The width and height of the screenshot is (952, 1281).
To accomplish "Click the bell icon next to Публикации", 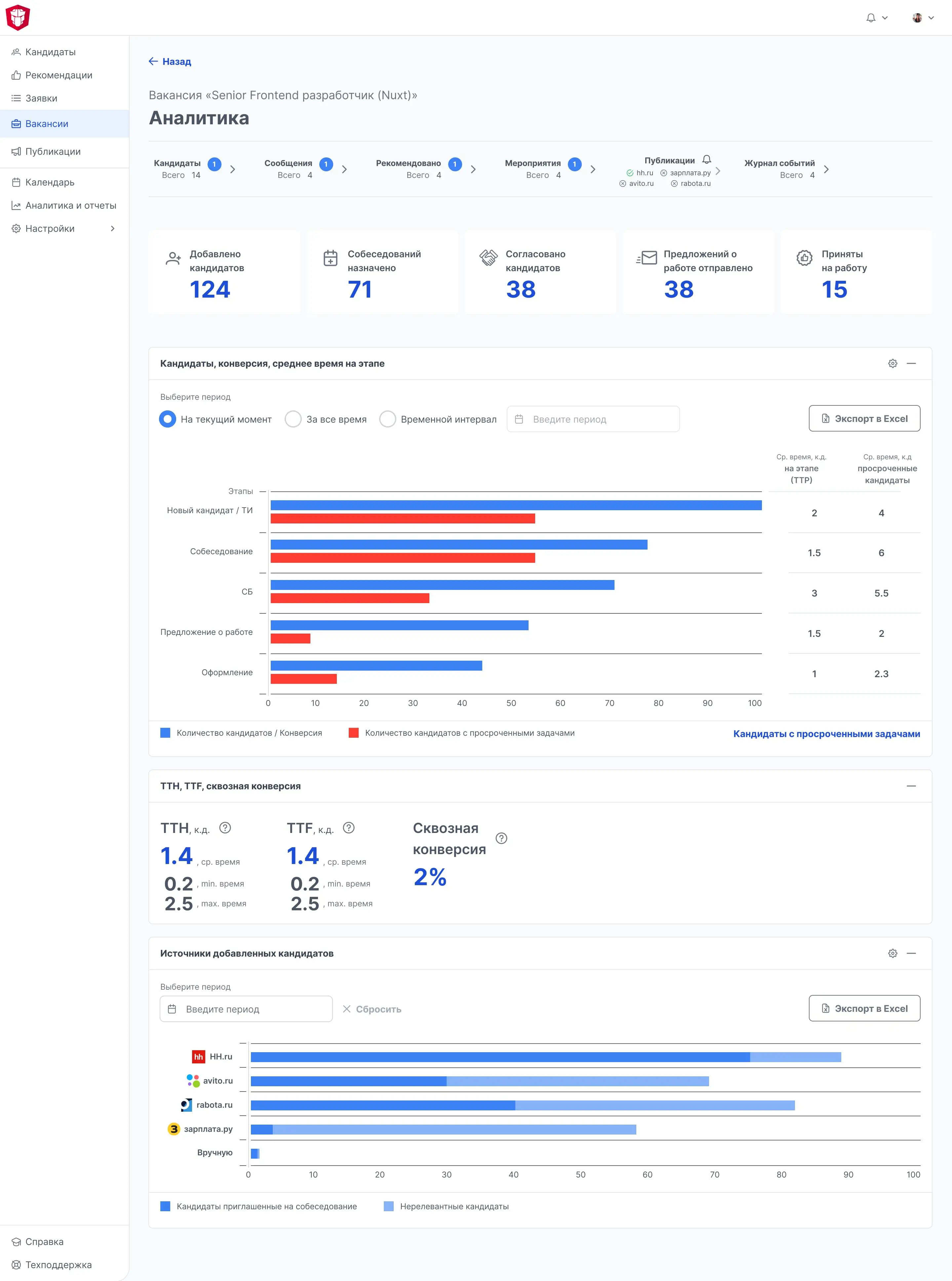I will (706, 160).
